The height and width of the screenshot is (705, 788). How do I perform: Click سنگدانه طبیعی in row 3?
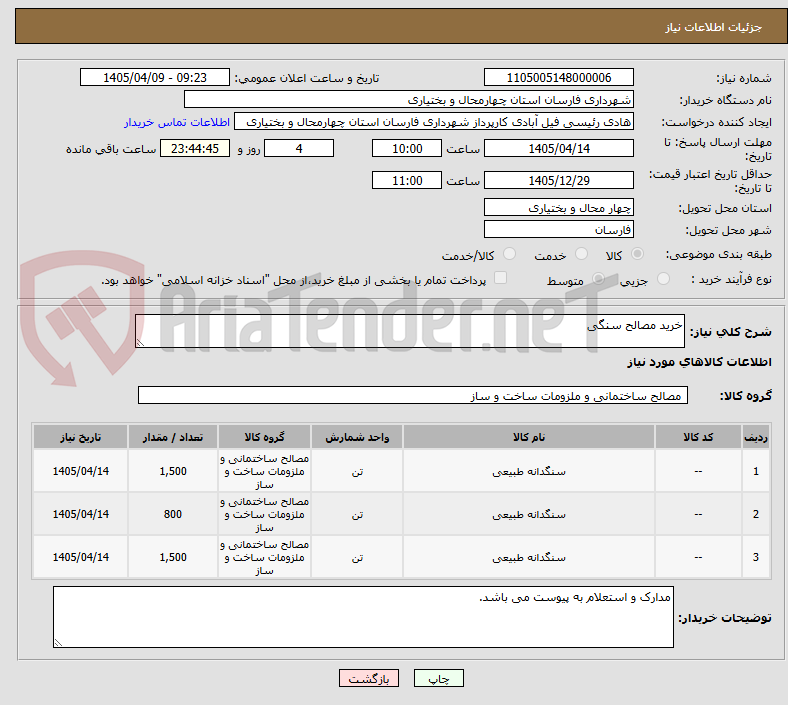(x=529, y=557)
